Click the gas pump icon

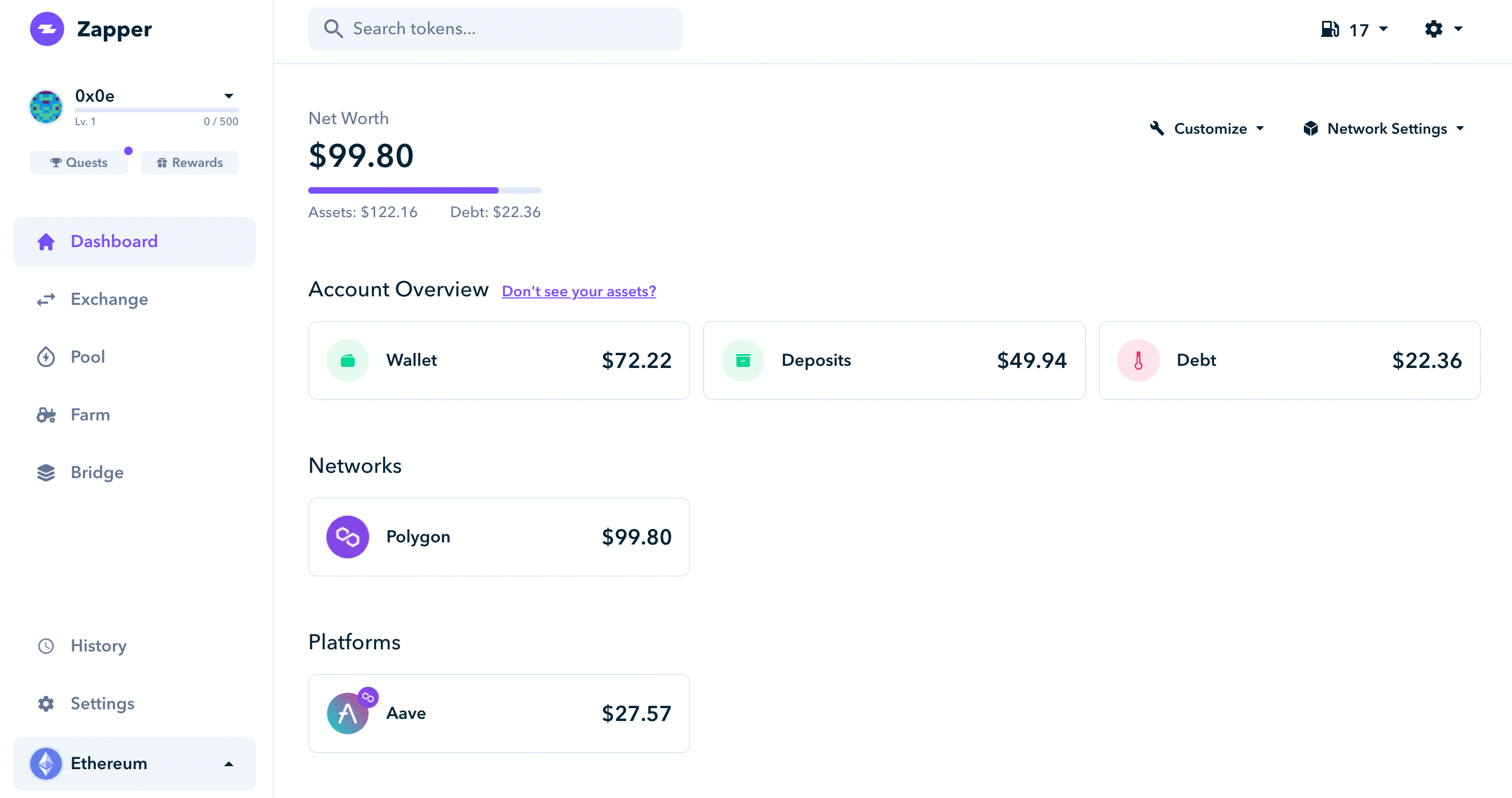[1330, 29]
